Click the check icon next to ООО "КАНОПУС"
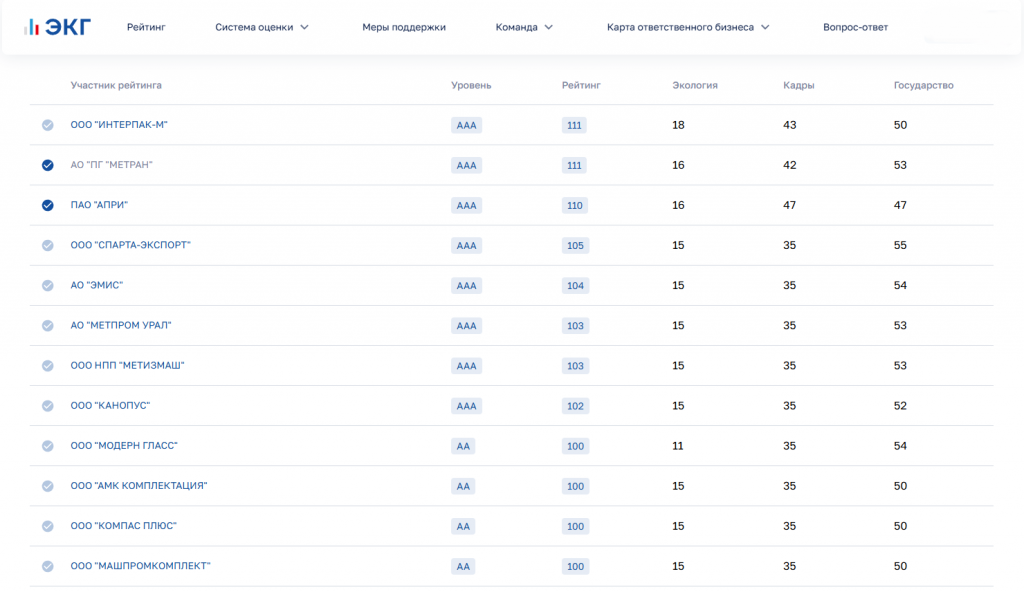This screenshot has height=592, width=1024. tap(48, 406)
